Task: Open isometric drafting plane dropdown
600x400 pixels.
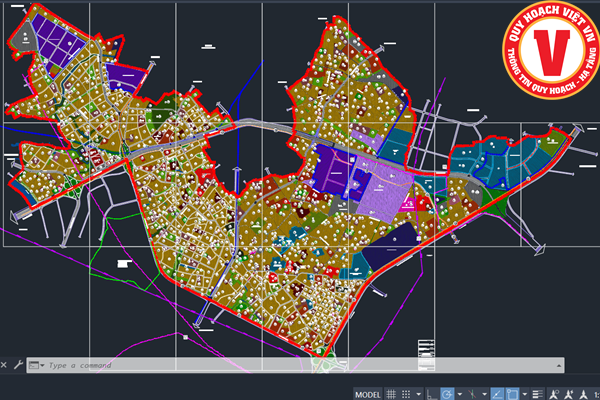Action: [484, 394]
